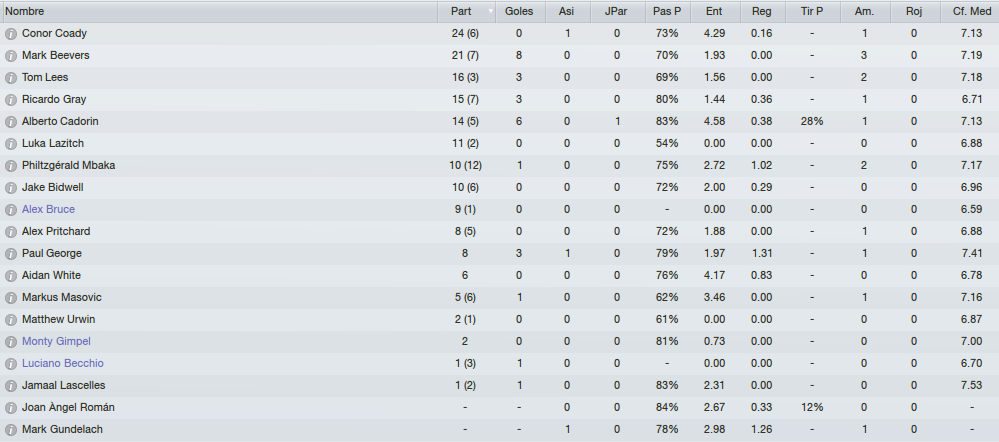
Task: Open the info icon beside Mark Beevers
Action: coord(10,56)
